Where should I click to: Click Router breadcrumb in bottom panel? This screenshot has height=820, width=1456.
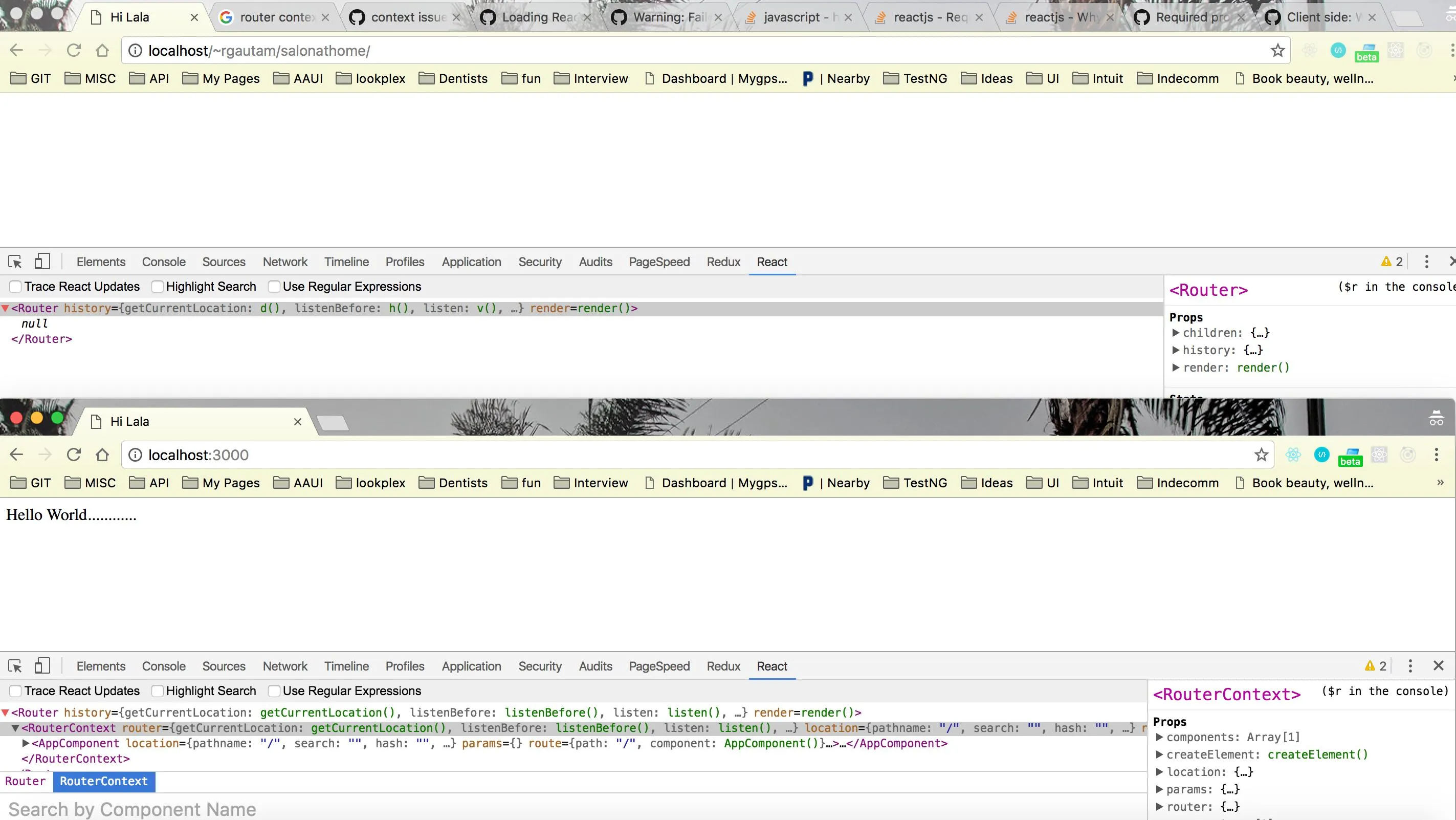(x=26, y=781)
